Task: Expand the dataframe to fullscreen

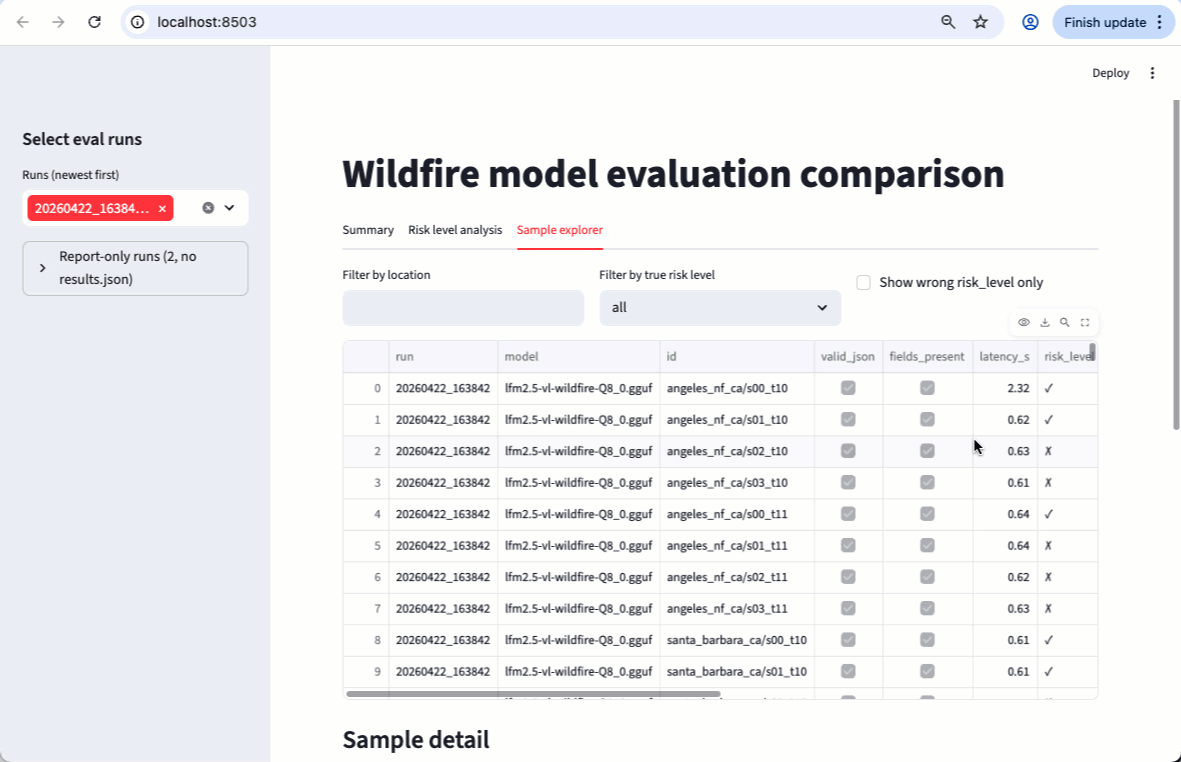Action: (x=1086, y=322)
